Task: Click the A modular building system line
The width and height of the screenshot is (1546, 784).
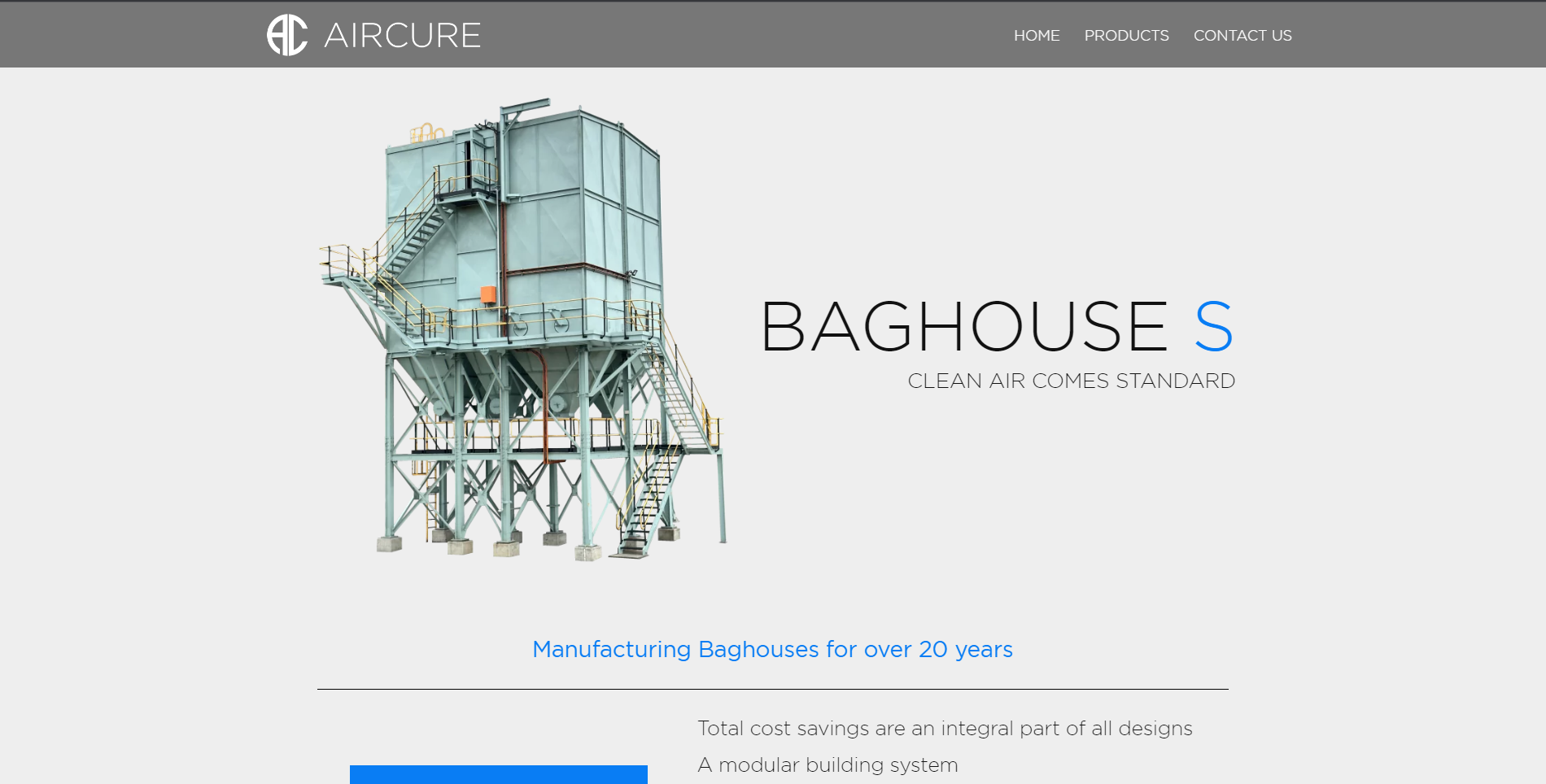Action: pos(828,764)
